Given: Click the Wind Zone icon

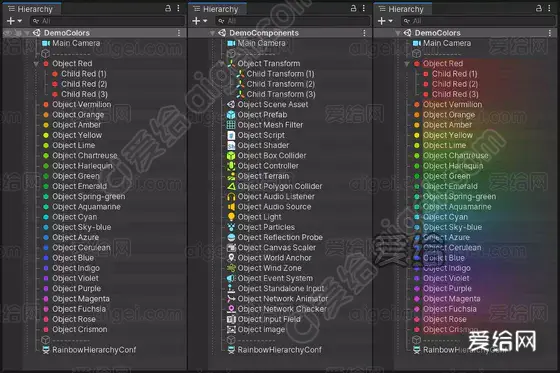Looking at the screenshot, I should tap(231, 268).
